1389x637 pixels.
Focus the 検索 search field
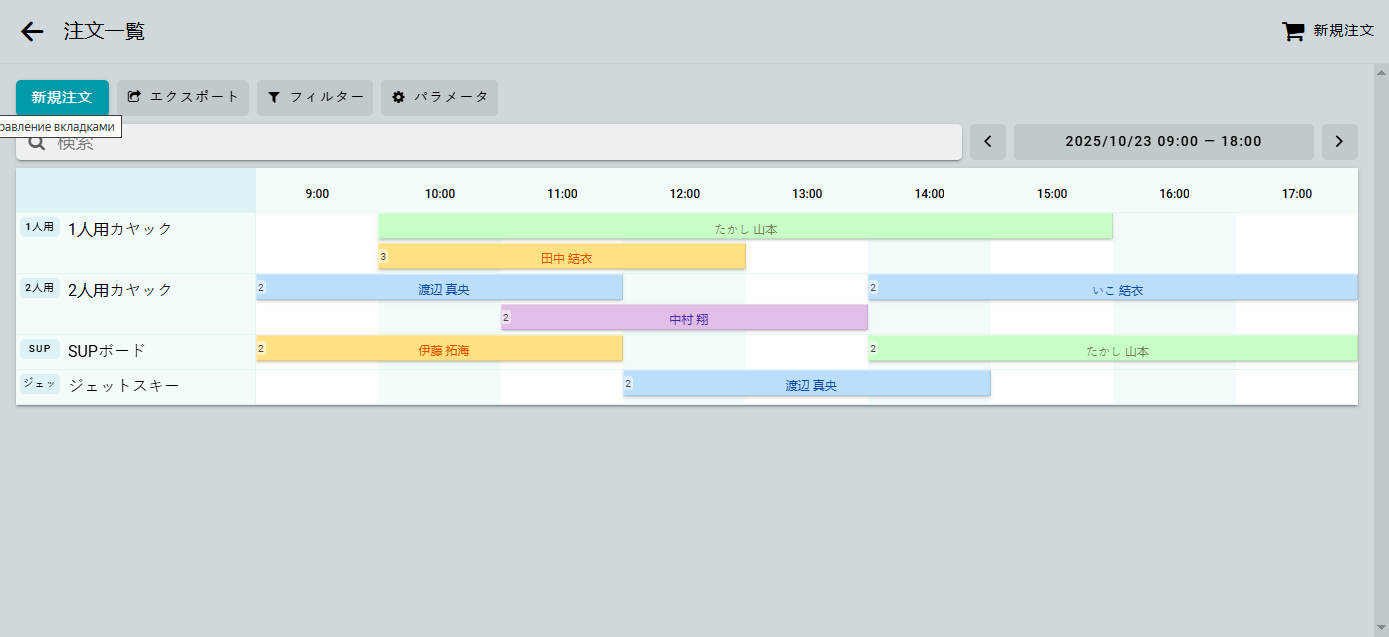[500, 142]
